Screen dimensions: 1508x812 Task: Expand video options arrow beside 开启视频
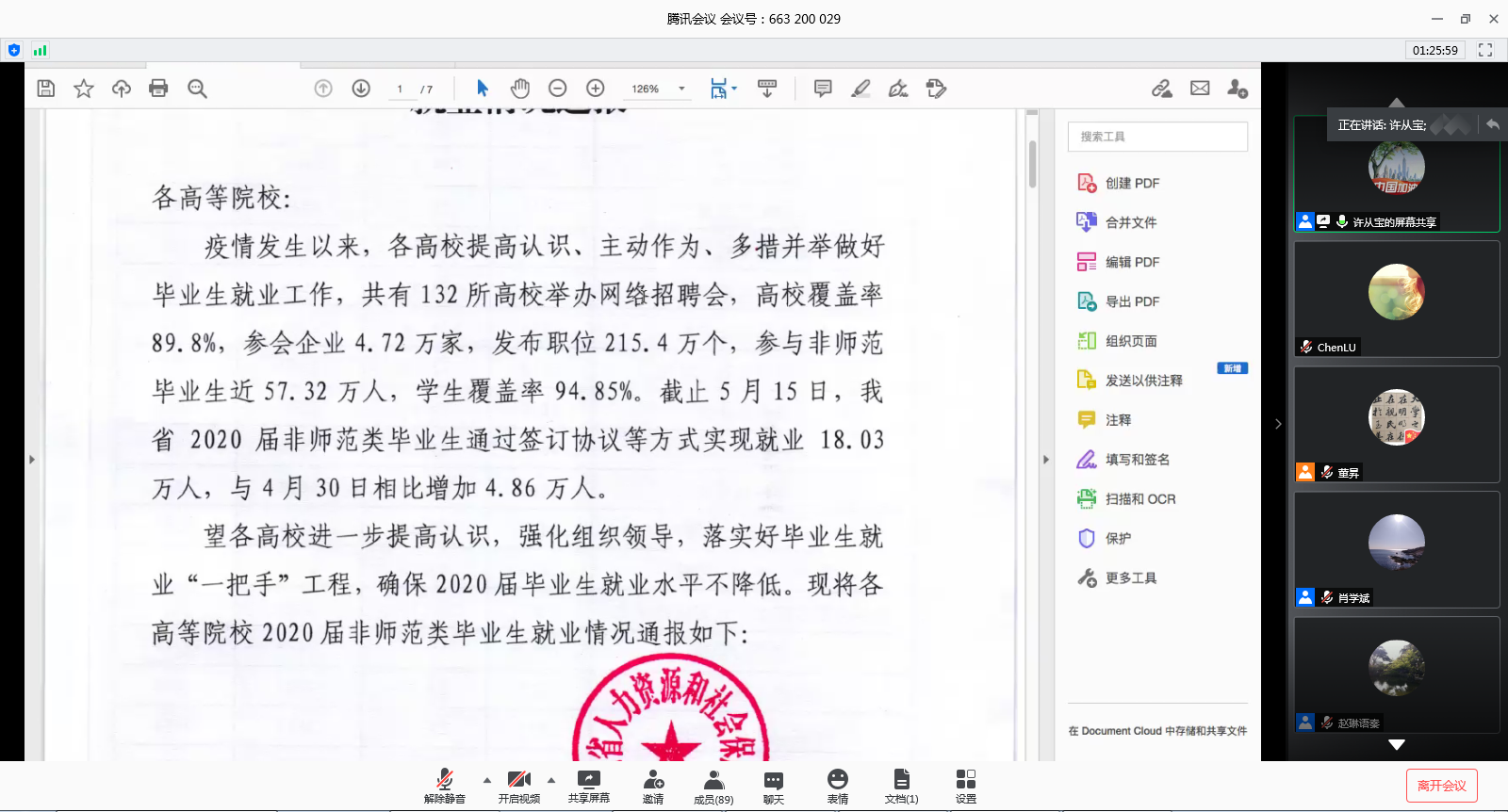tap(551, 780)
